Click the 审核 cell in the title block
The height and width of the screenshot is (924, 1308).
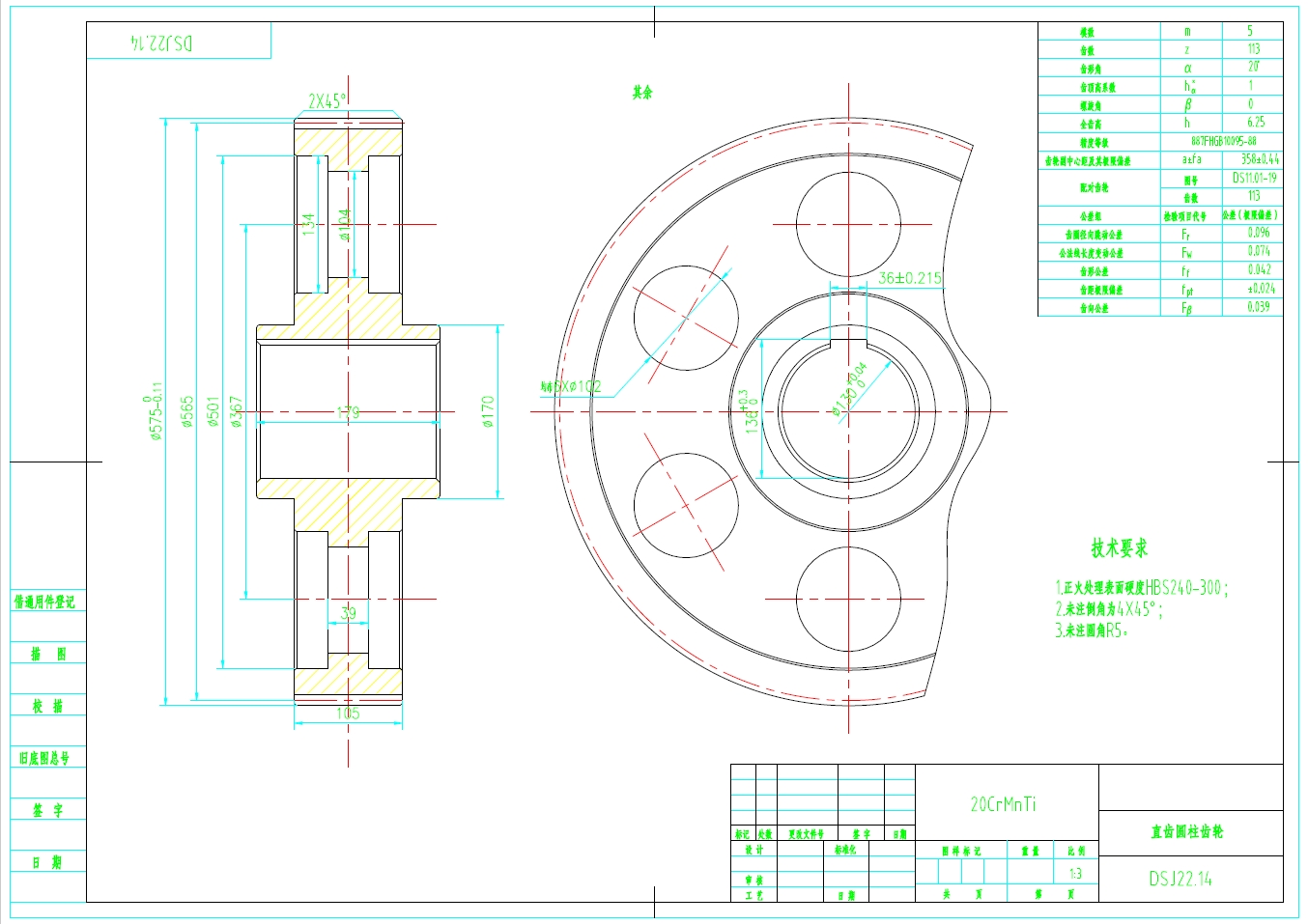click(754, 881)
